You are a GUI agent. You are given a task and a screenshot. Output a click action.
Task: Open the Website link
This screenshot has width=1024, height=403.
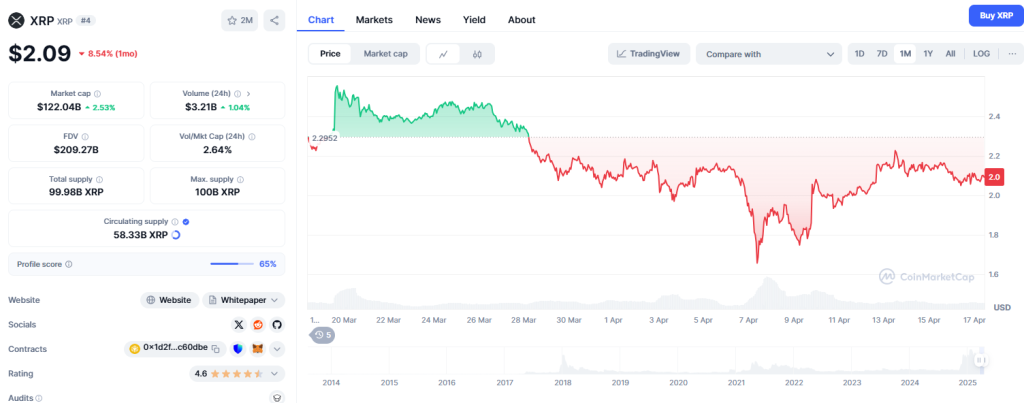(169, 300)
